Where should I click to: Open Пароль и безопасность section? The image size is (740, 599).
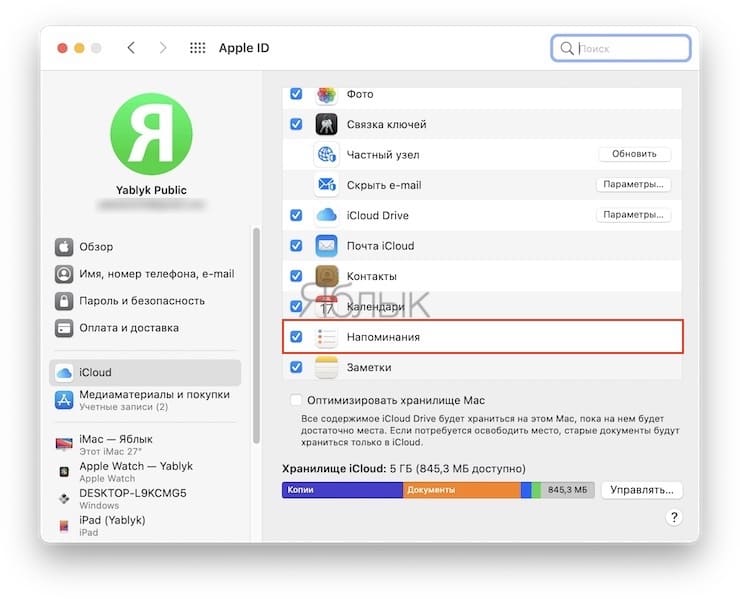pyautogui.click(x=145, y=301)
